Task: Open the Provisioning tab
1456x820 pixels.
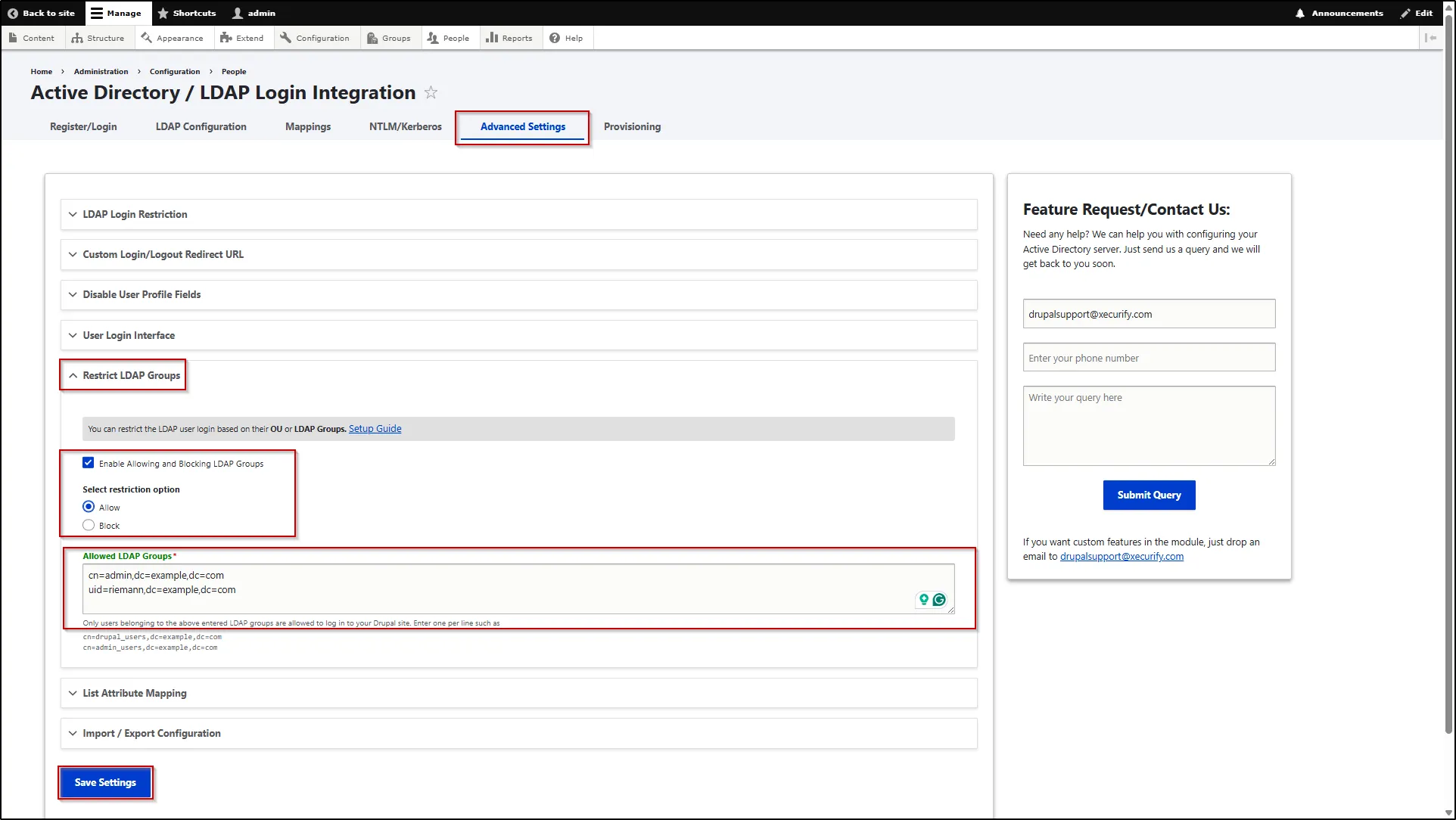Action: (x=632, y=126)
